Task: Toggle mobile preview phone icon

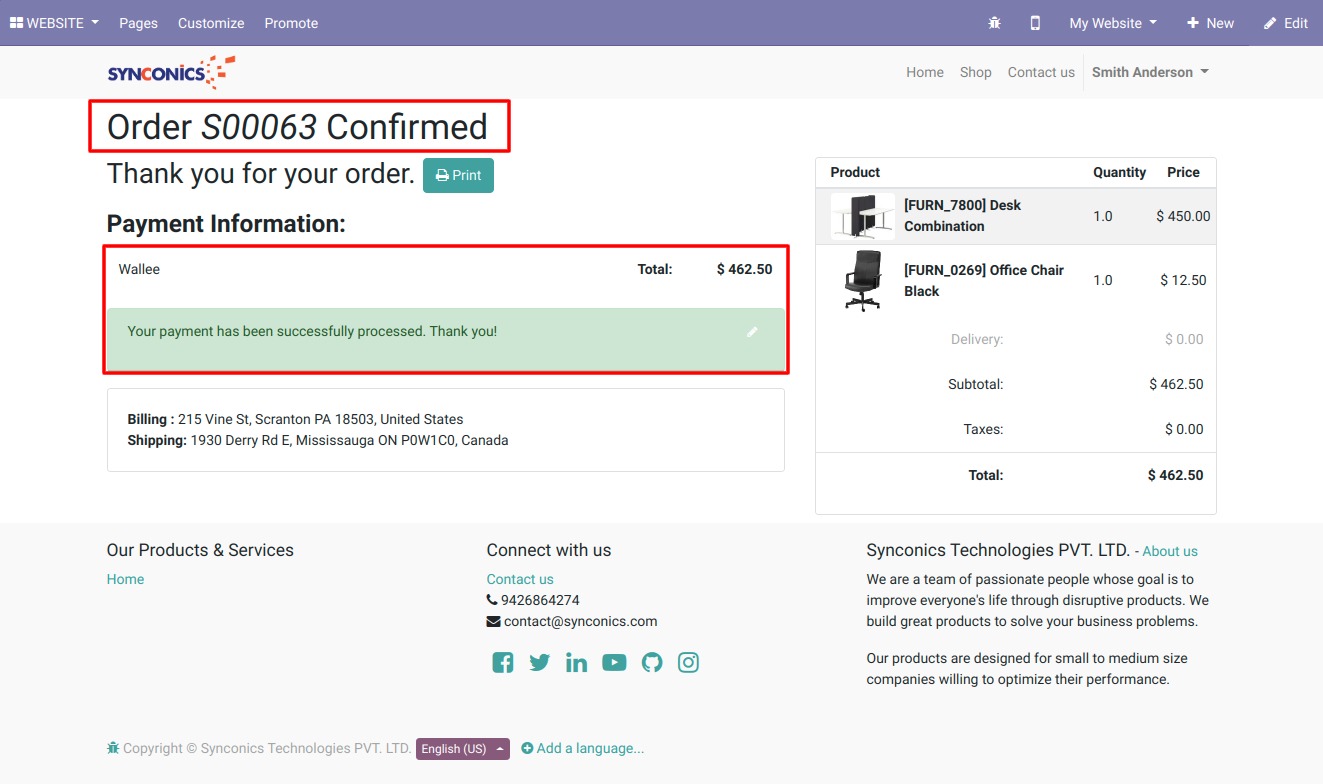Action: 1035,23
